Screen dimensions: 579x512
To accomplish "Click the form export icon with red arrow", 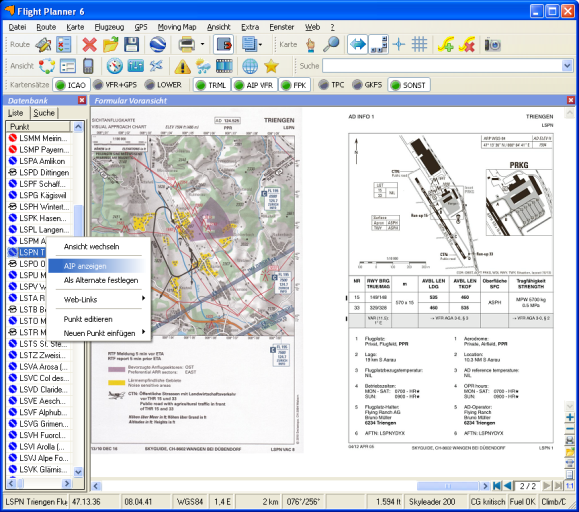I will click(223, 45).
